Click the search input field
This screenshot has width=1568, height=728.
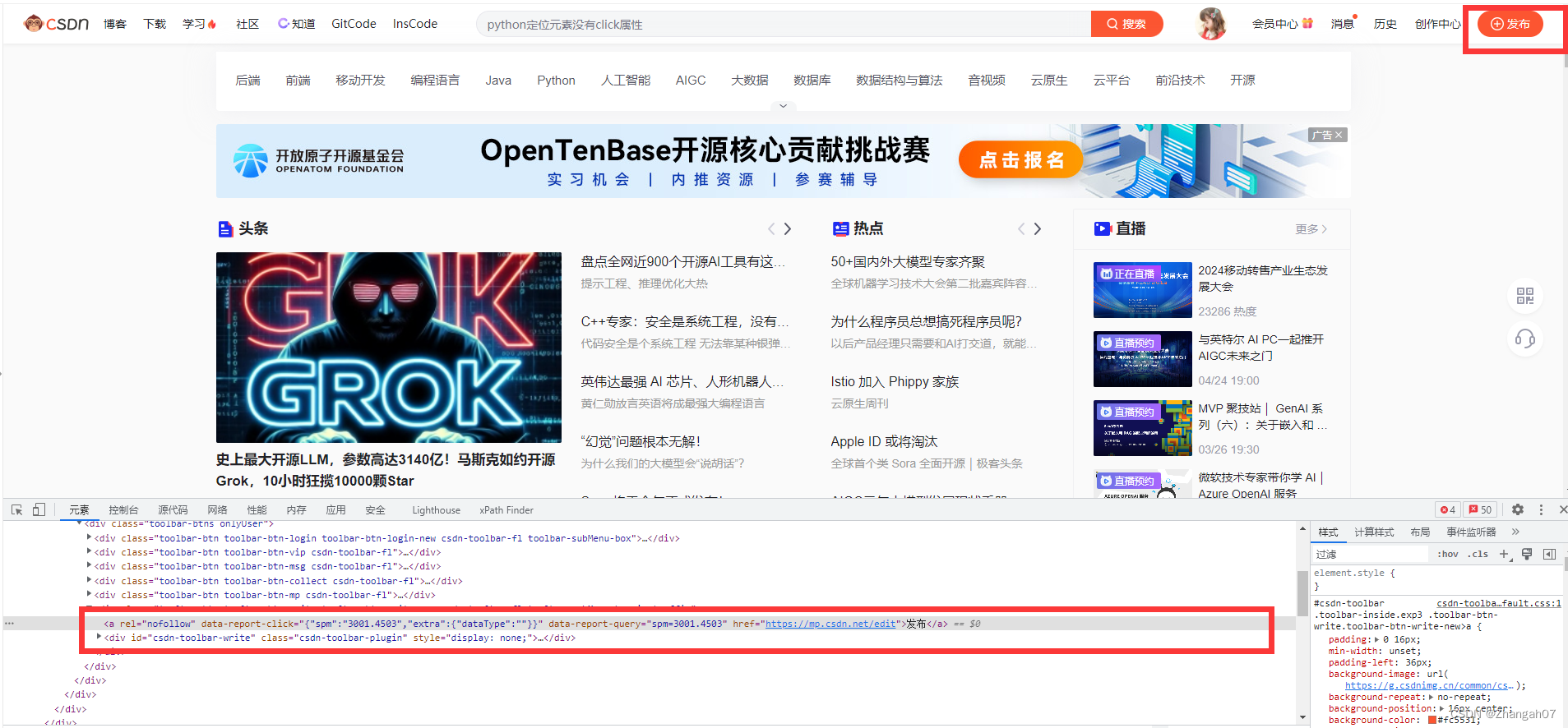[784, 24]
